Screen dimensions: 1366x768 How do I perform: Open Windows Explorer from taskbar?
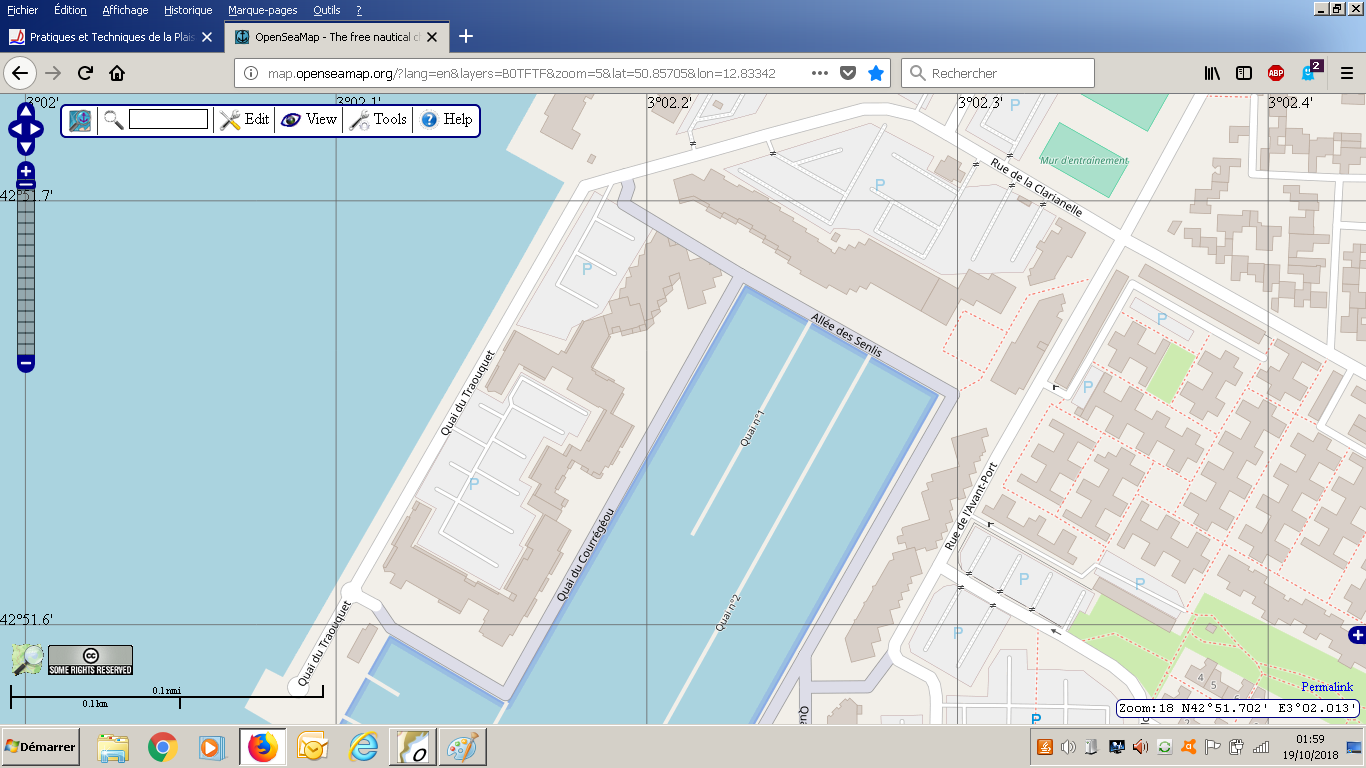click(113, 747)
